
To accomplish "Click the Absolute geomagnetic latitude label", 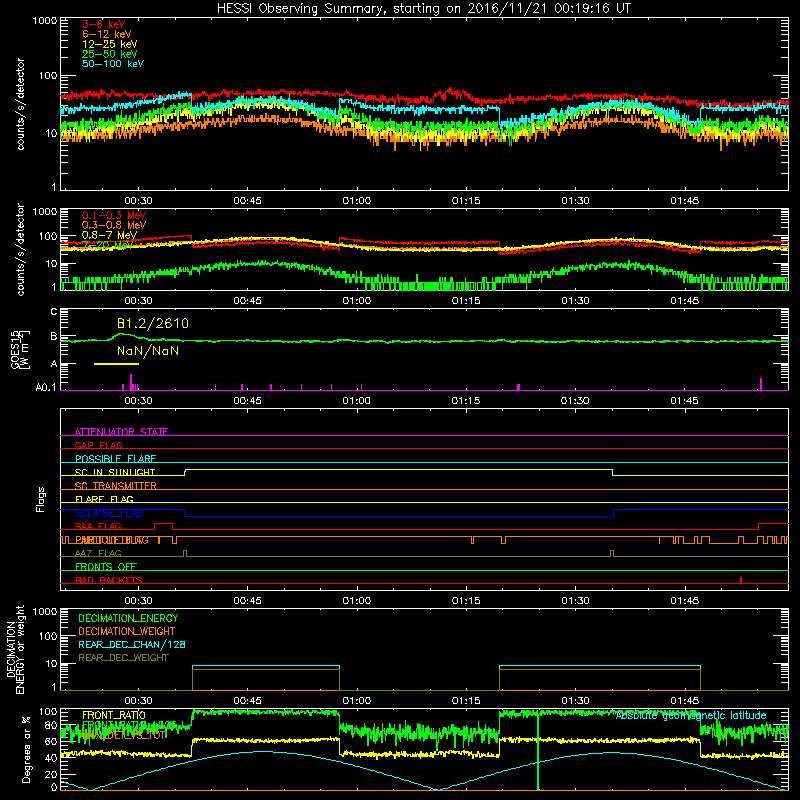I will (691, 715).
